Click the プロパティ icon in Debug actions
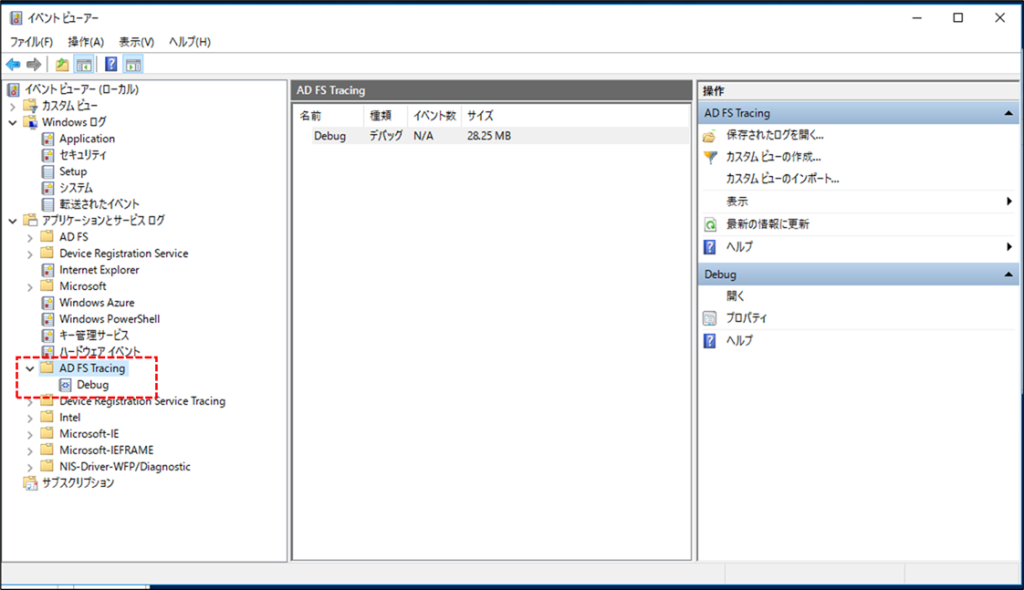Screen dimensions: 1024x590 (710, 318)
